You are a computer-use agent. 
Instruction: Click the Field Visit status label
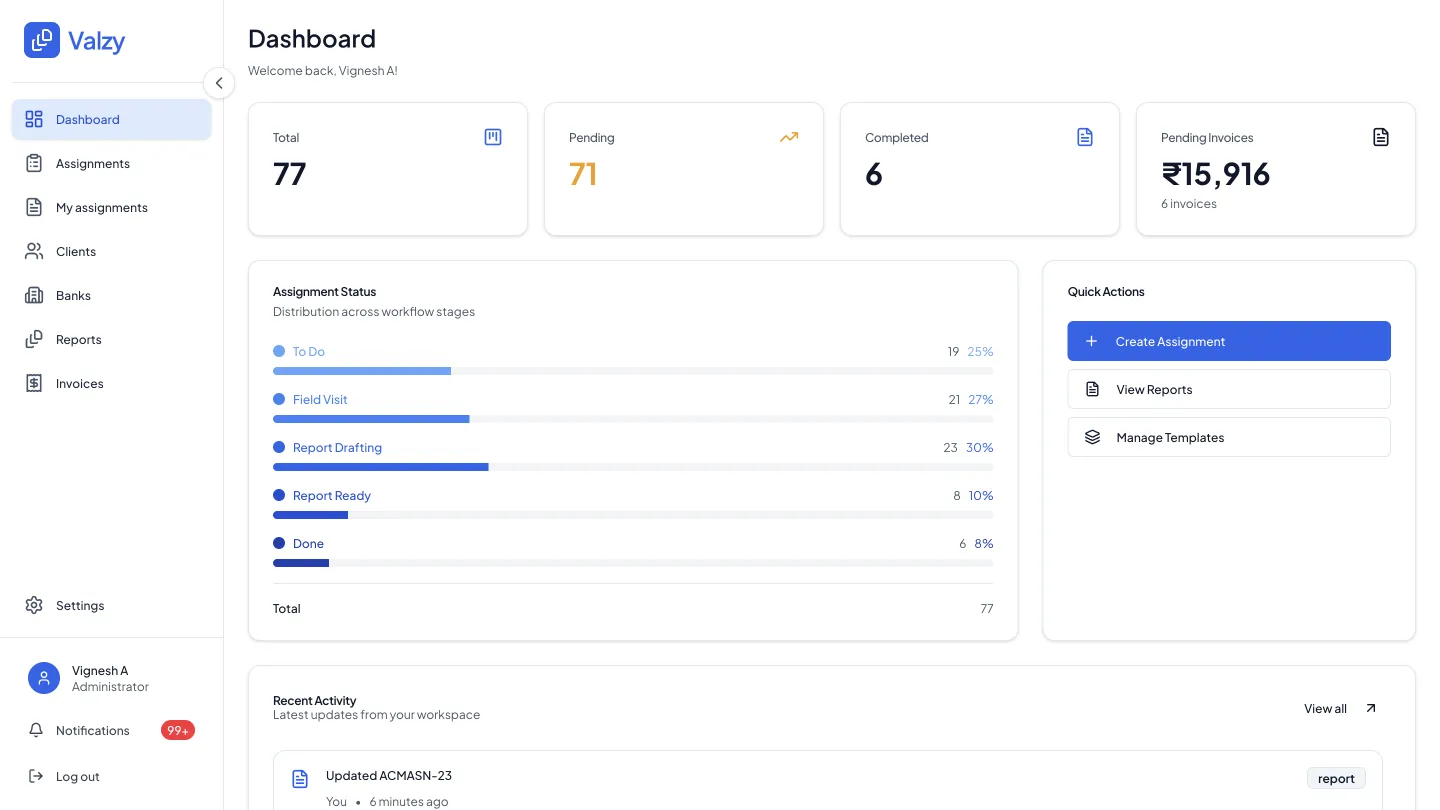tap(320, 400)
